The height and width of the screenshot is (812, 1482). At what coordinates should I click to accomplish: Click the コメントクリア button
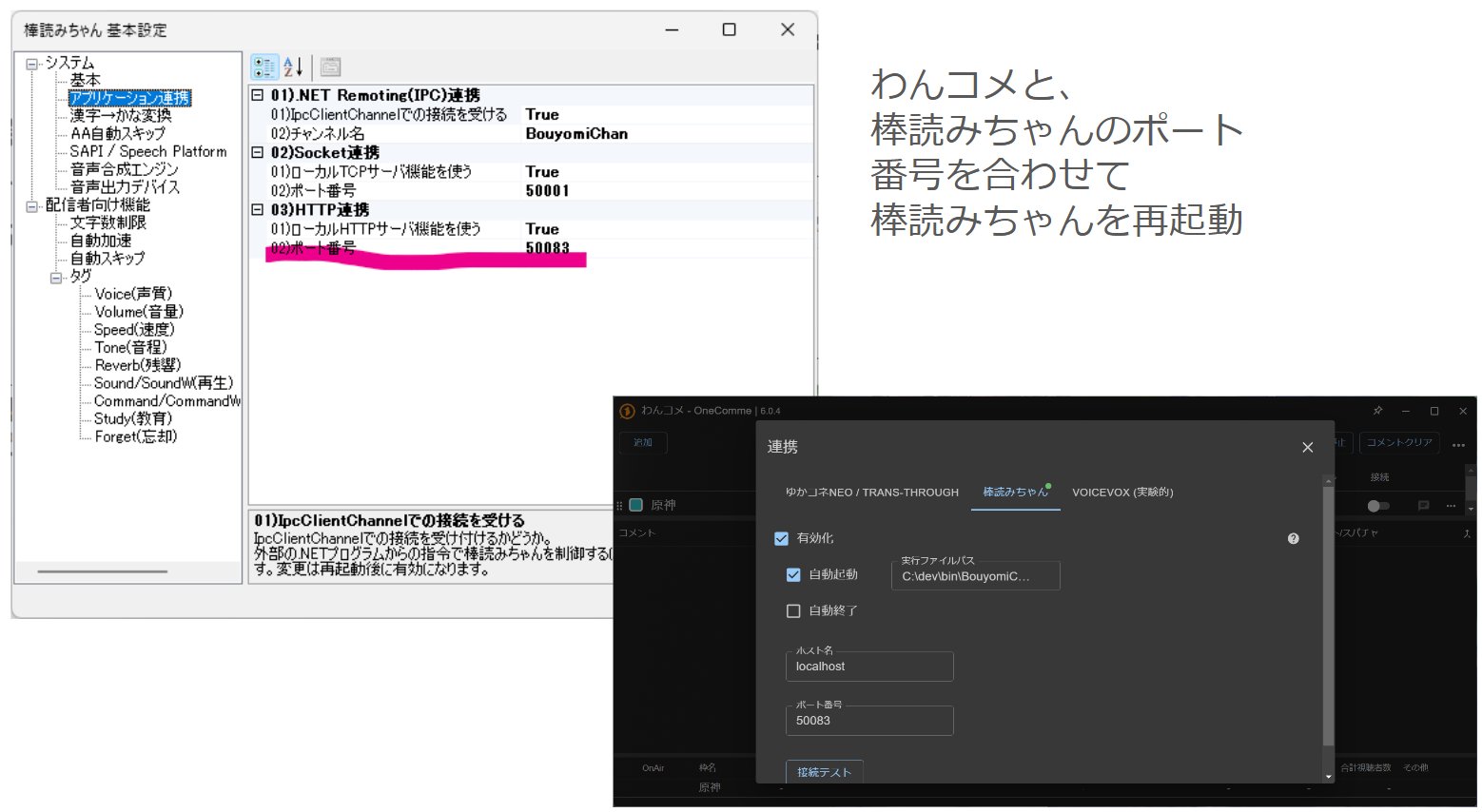click(x=1399, y=442)
